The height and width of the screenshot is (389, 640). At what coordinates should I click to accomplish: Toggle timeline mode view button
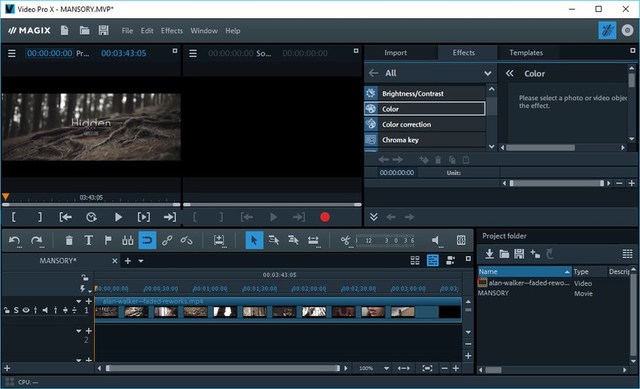433,260
